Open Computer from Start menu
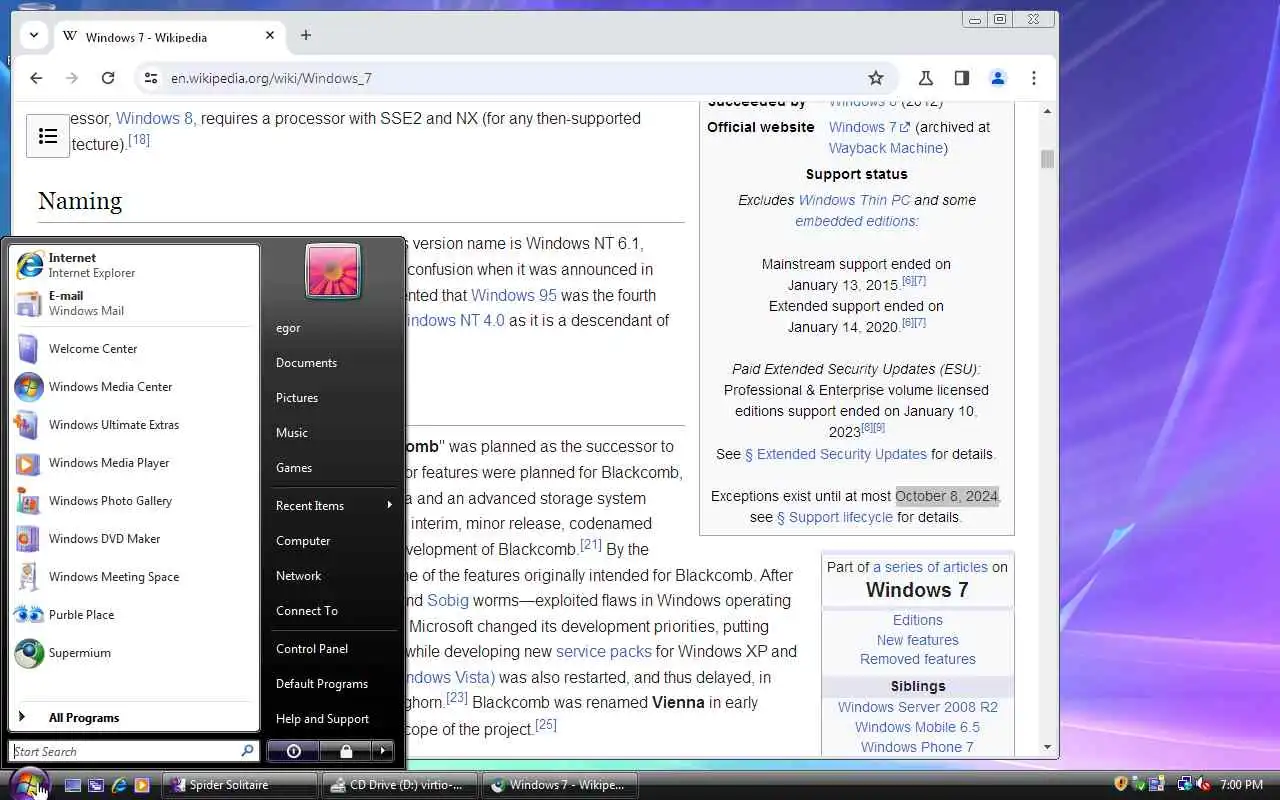The height and width of the screenshot is (800, 1280). 333,541
